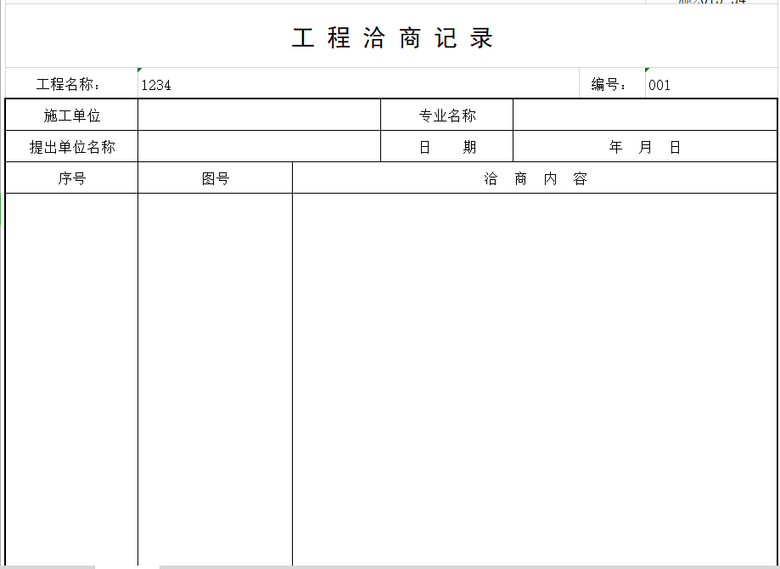The image size is (780, 569).
Task: Click the 日期 label cell
Action: (447, 147)
